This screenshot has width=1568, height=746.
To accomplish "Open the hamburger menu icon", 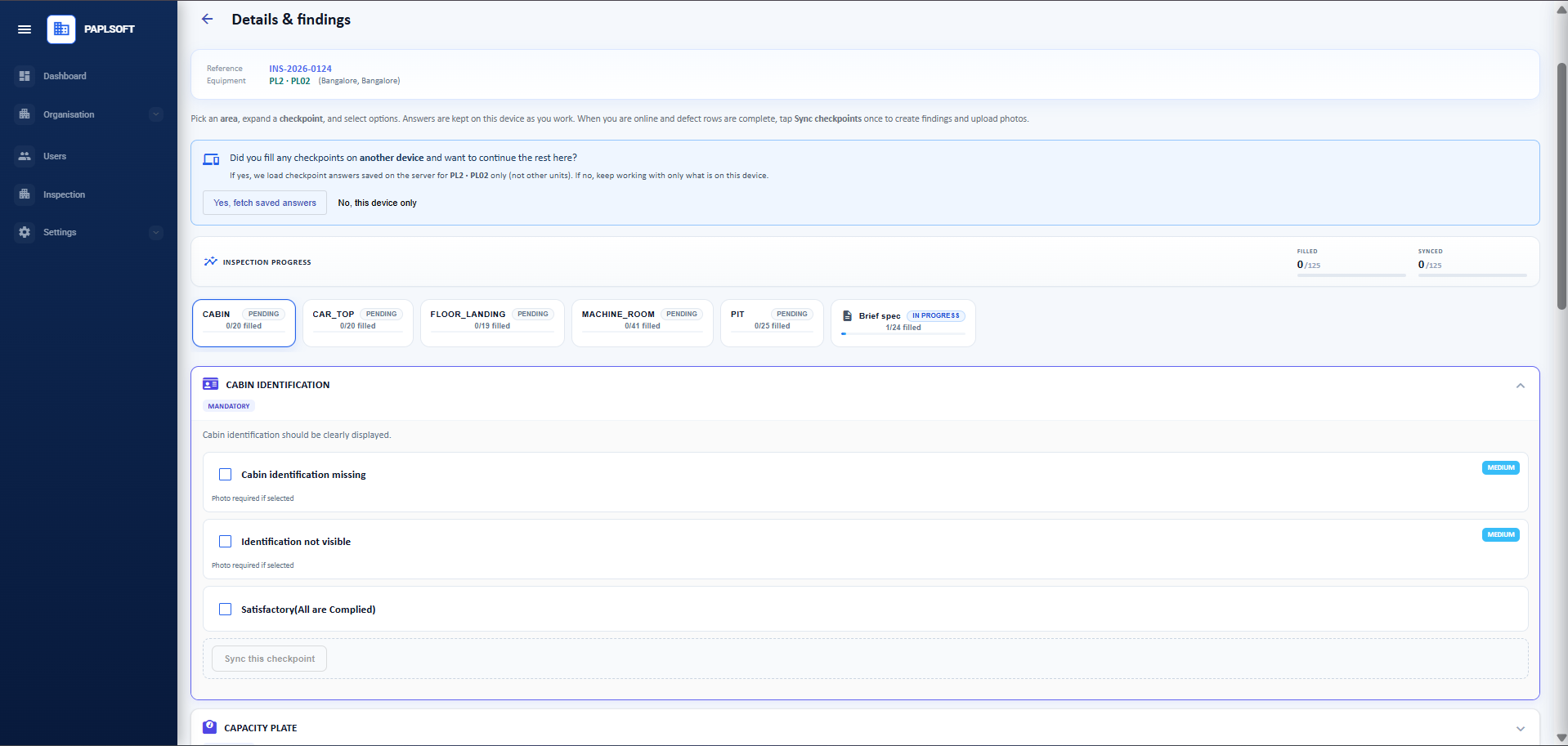I will [x=25, y=29].
